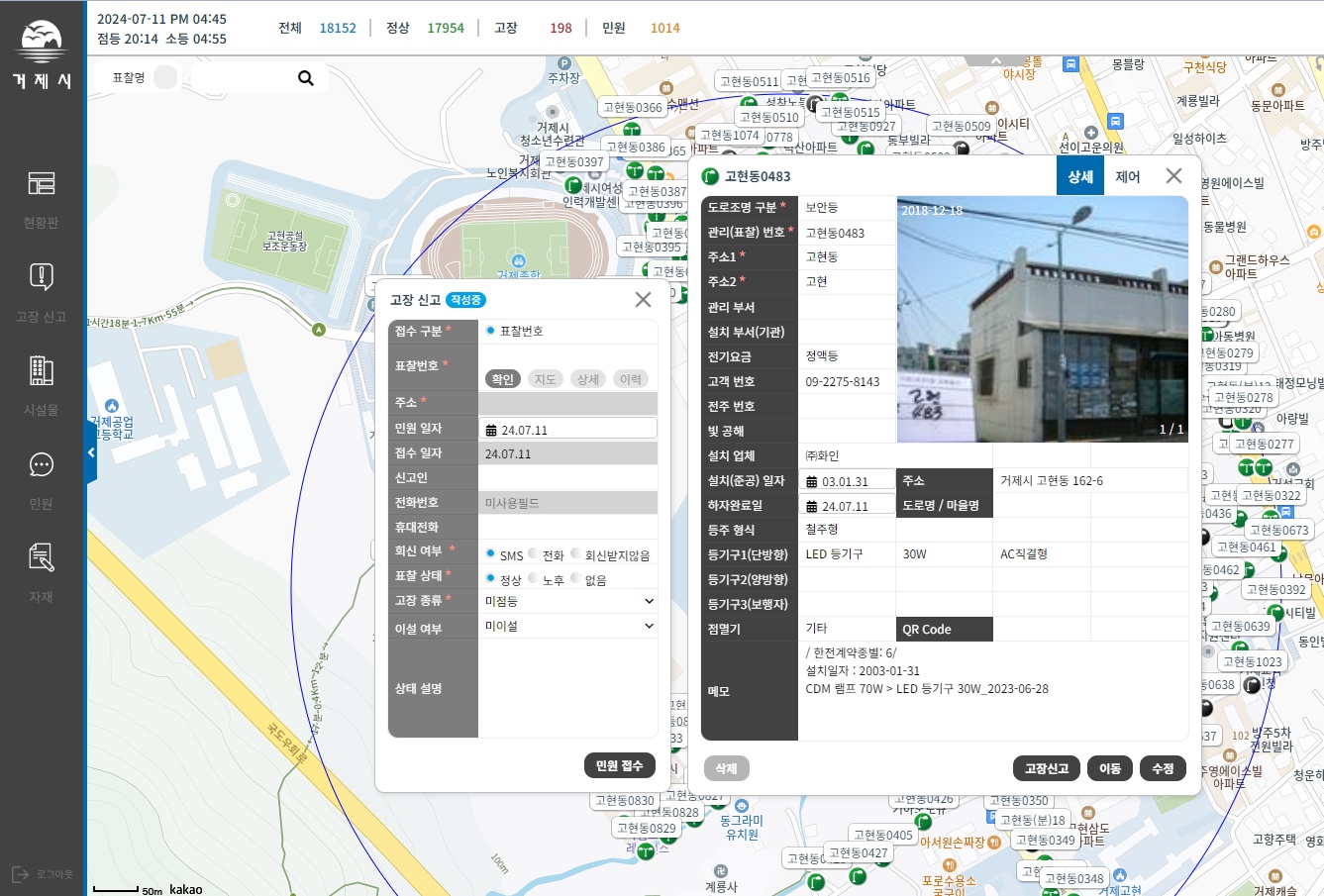1324x896 pixels.
Task: Select 전화 reply option
Action: (533, 554)
